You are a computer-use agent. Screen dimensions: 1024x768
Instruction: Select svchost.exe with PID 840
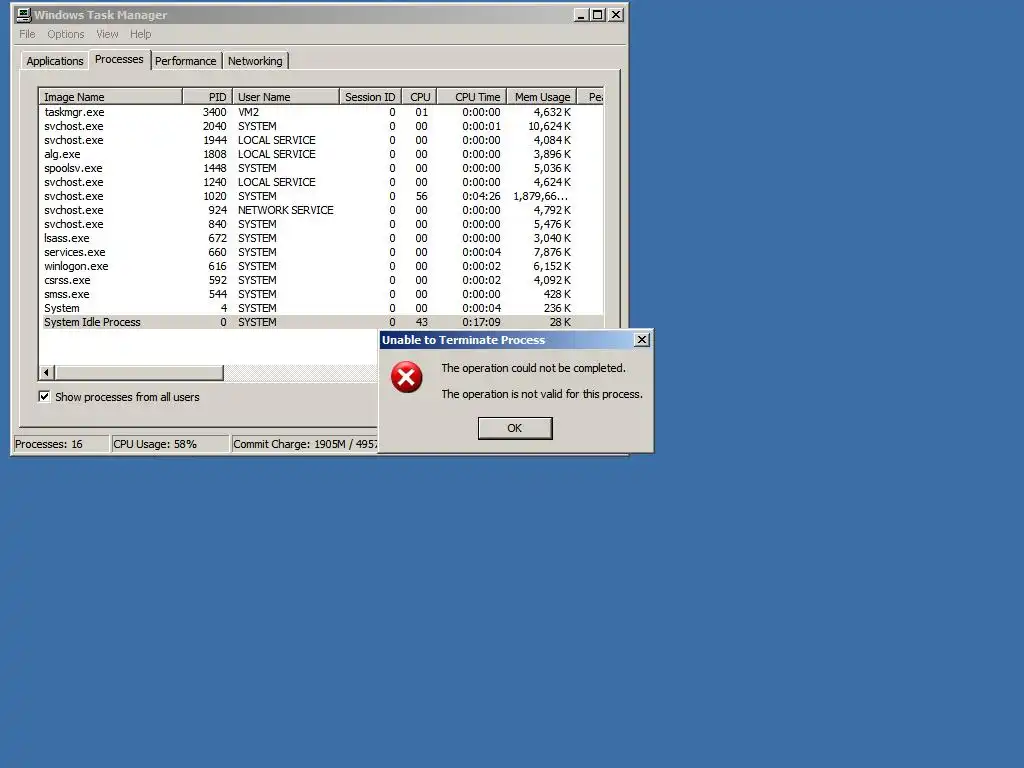click(x=321, y=224)
